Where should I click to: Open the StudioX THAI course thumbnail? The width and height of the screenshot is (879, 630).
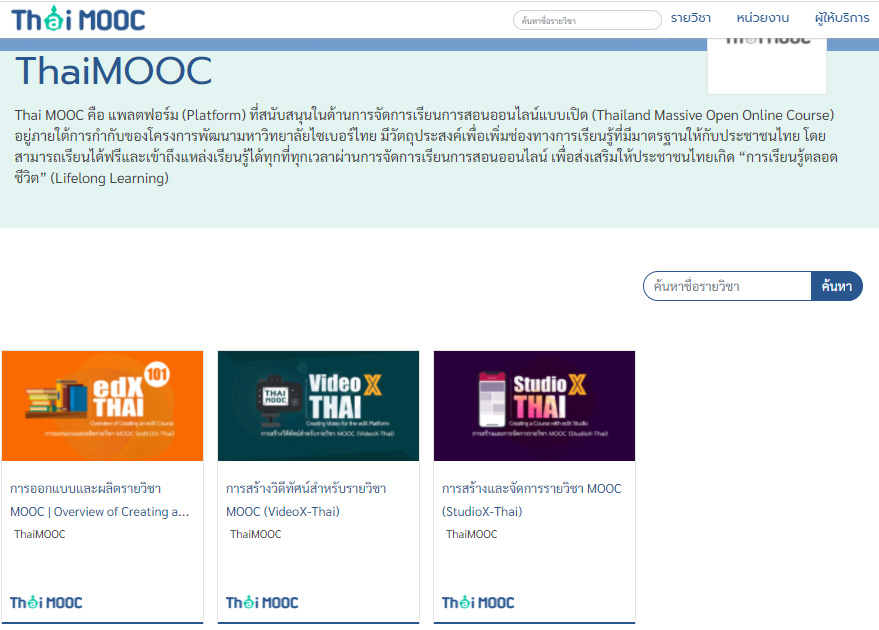534,406
